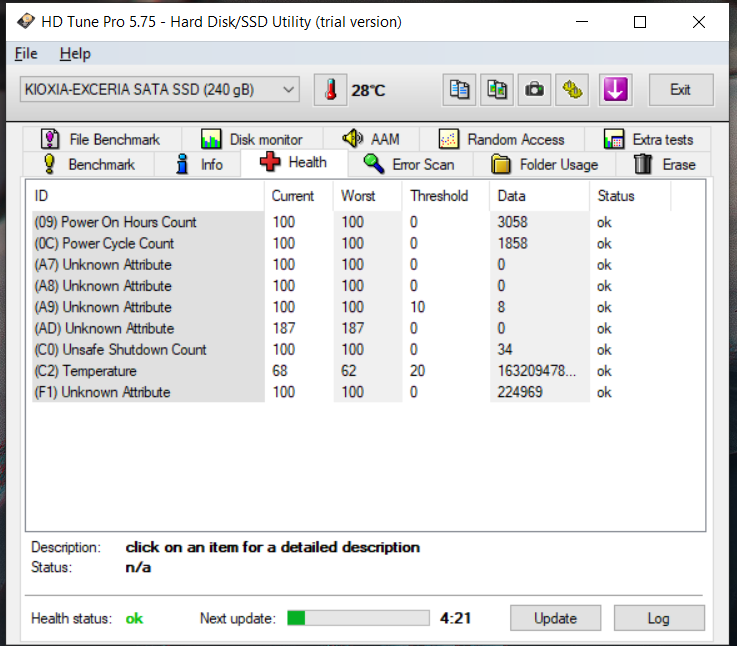Go to the Random Access tab

tap(502, 140)
